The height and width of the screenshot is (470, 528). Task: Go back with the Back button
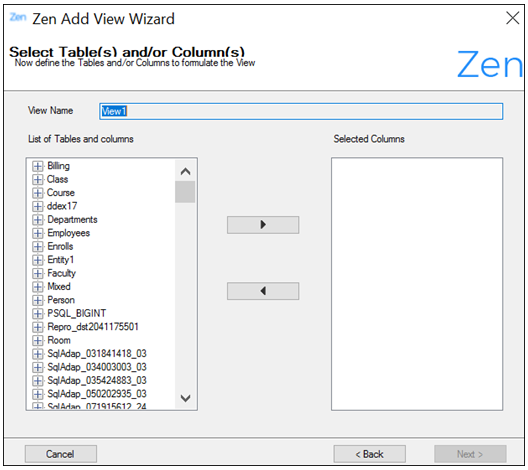pyautogui.click(x=369, y=454)
